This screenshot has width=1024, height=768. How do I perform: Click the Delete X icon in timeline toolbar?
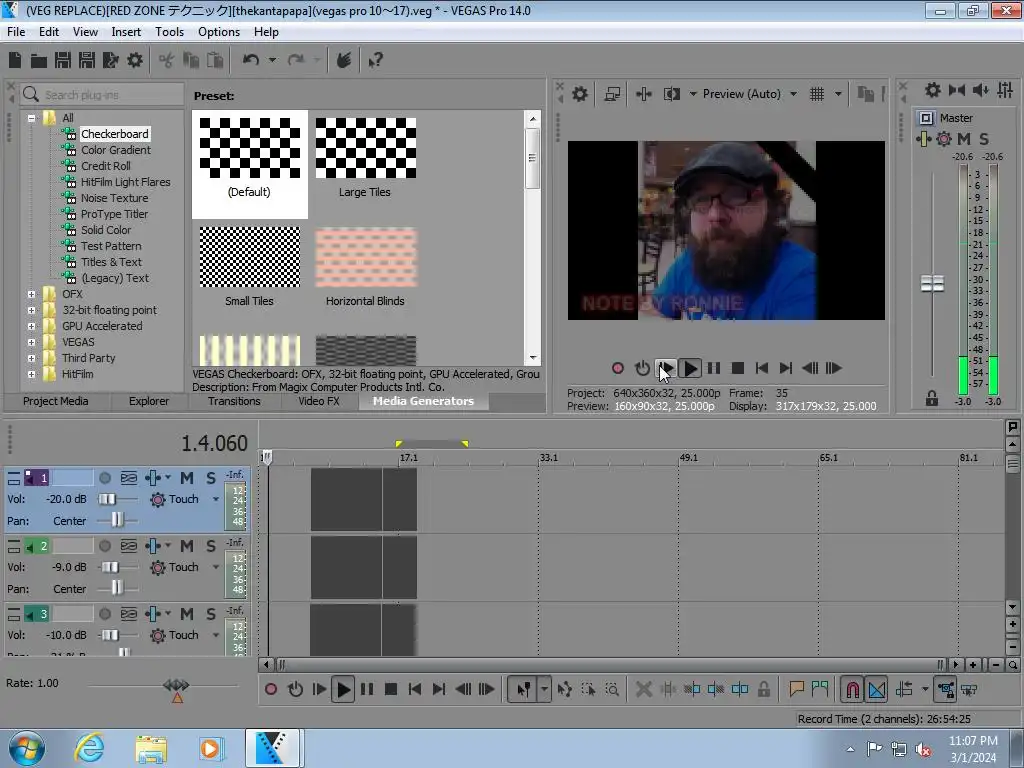point(643,689)
